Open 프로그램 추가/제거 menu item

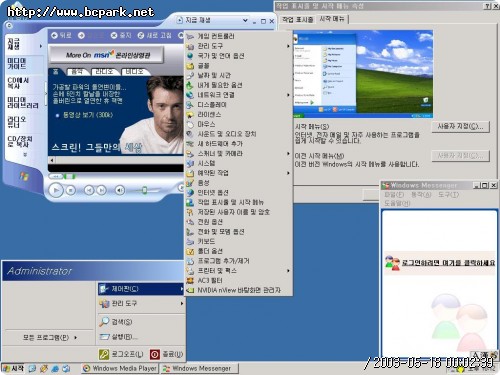(239, 261)
